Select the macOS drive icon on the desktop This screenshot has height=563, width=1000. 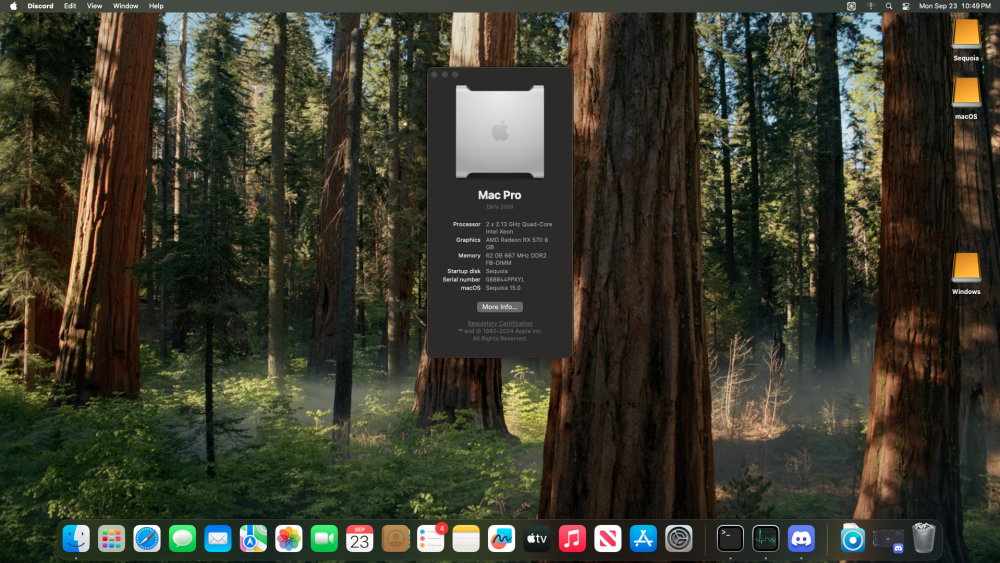click(966, 93)
